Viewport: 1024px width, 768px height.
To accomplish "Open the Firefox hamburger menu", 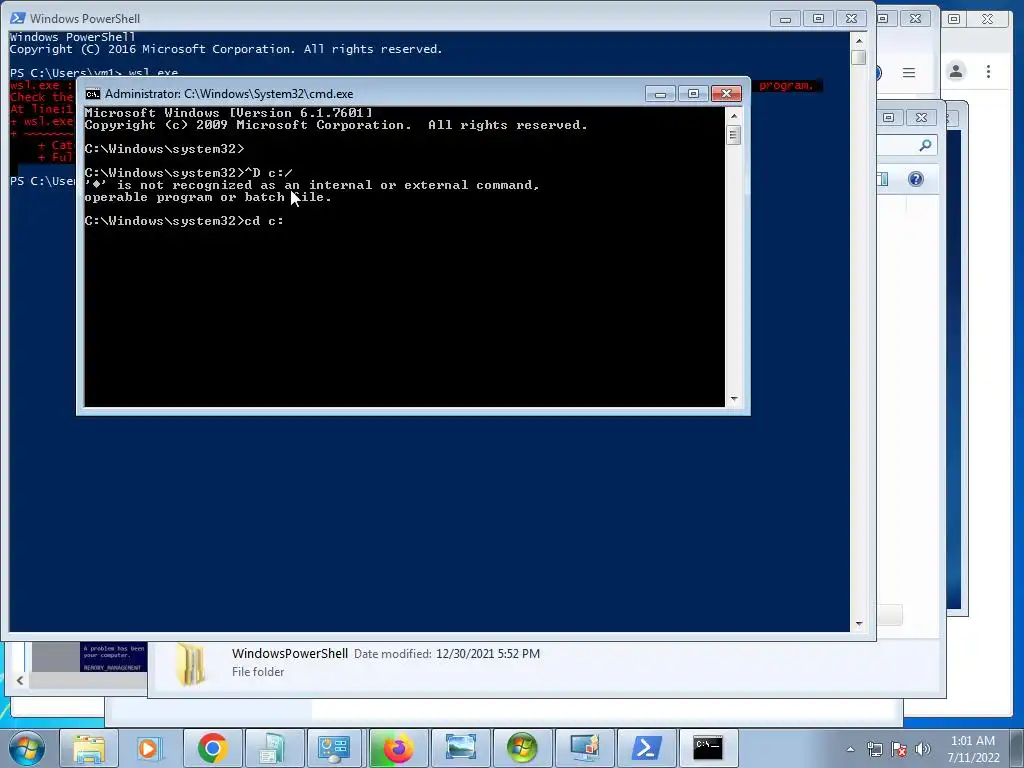I will (x=909, y=72).
